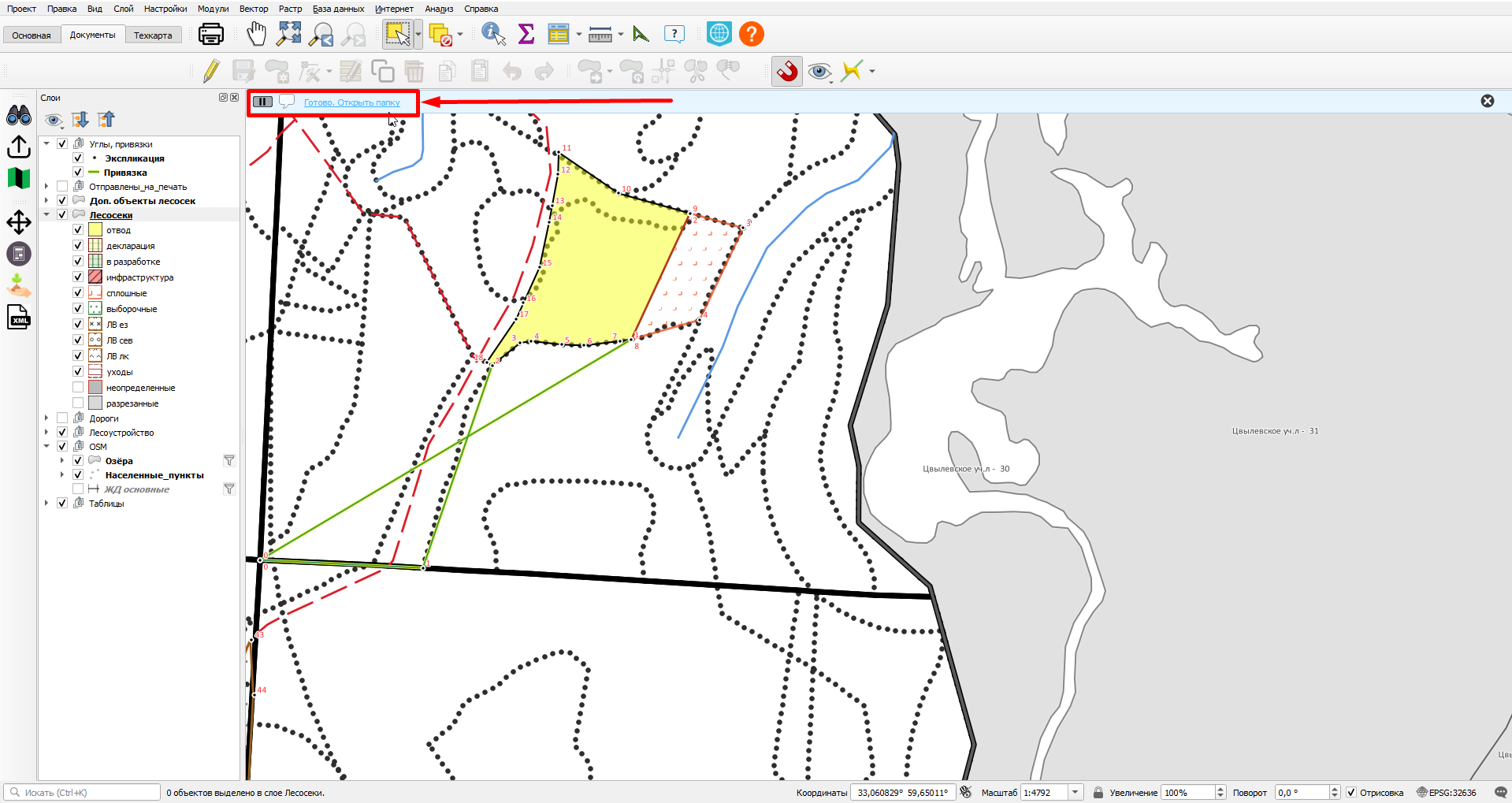
Task: Switch to the Техкарта tab
Action: 153,35
